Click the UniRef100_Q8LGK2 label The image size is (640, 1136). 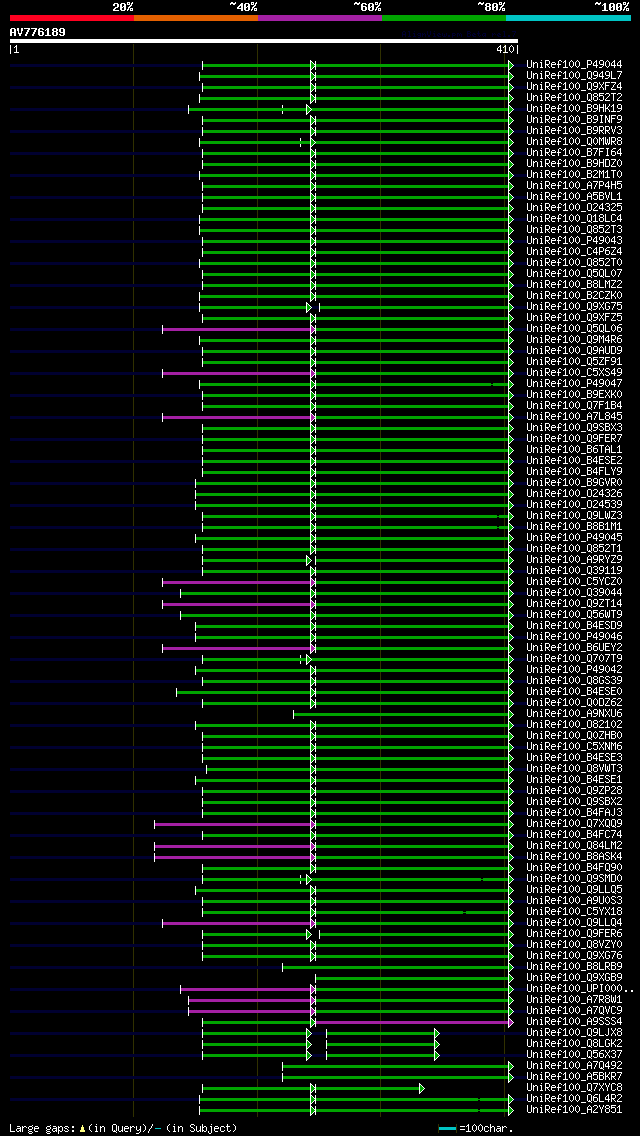coord(574,1043)
